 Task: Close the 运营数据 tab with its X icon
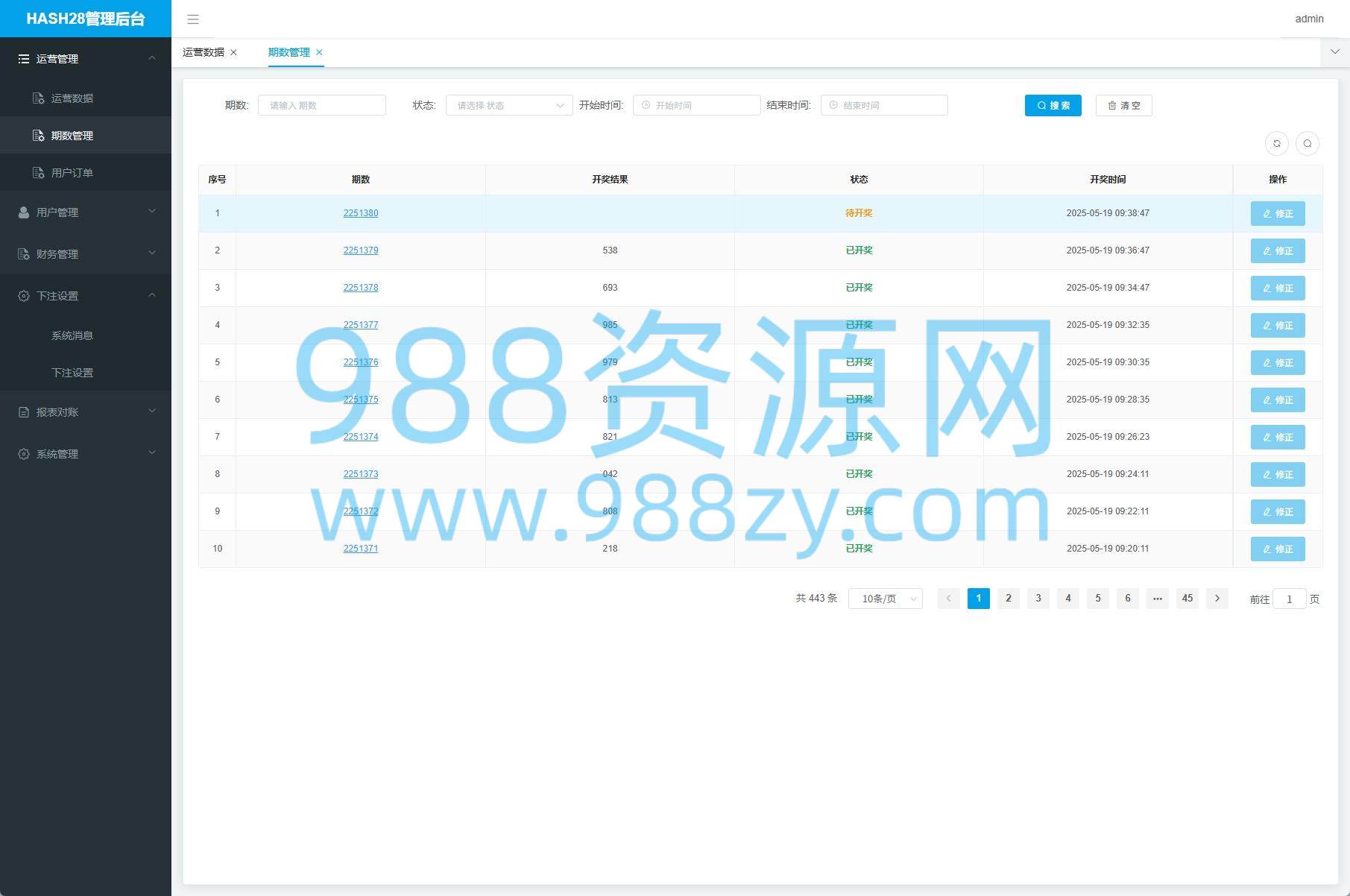234,52
